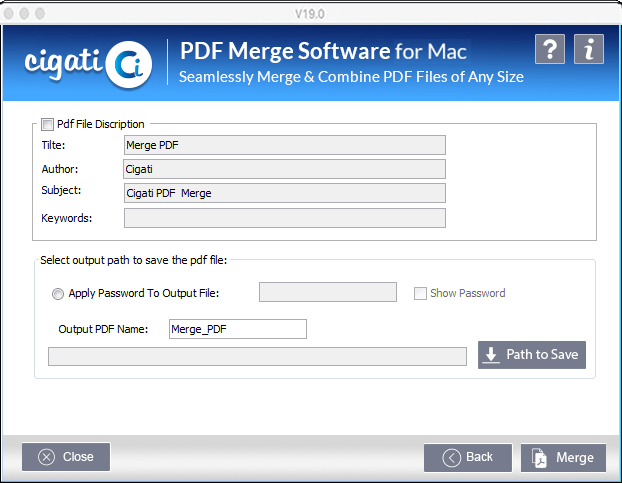Click the 'Output PDF Name:' label

click(103, 330)
